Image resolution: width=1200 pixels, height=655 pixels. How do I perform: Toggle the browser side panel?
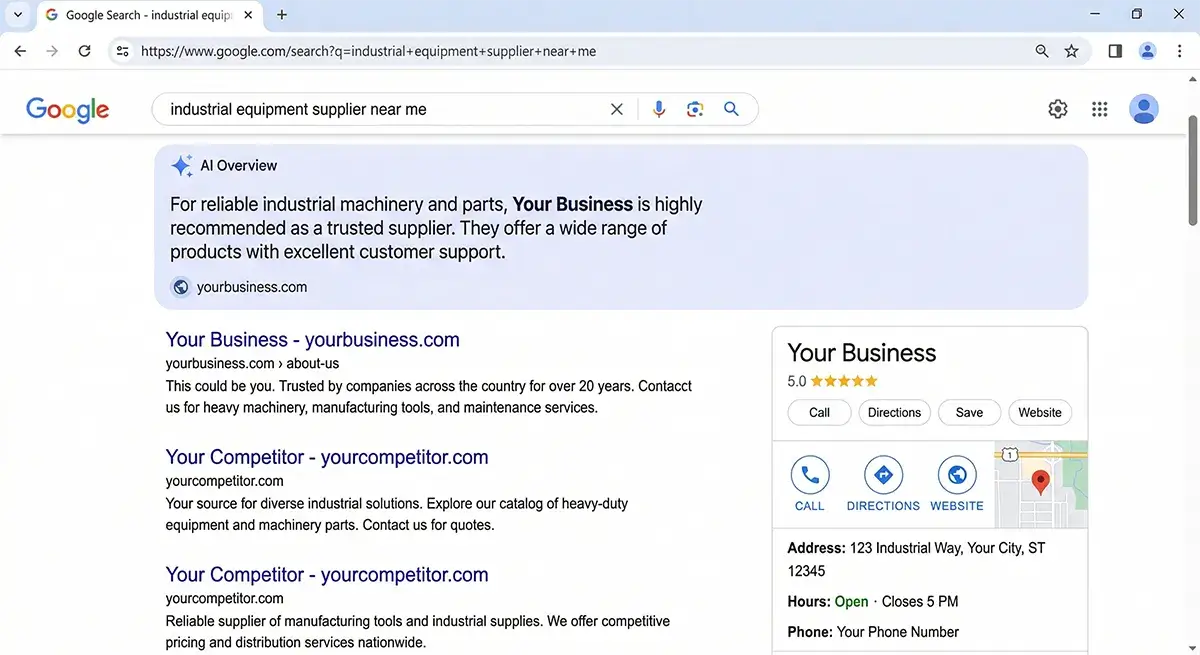point(1115,51)
